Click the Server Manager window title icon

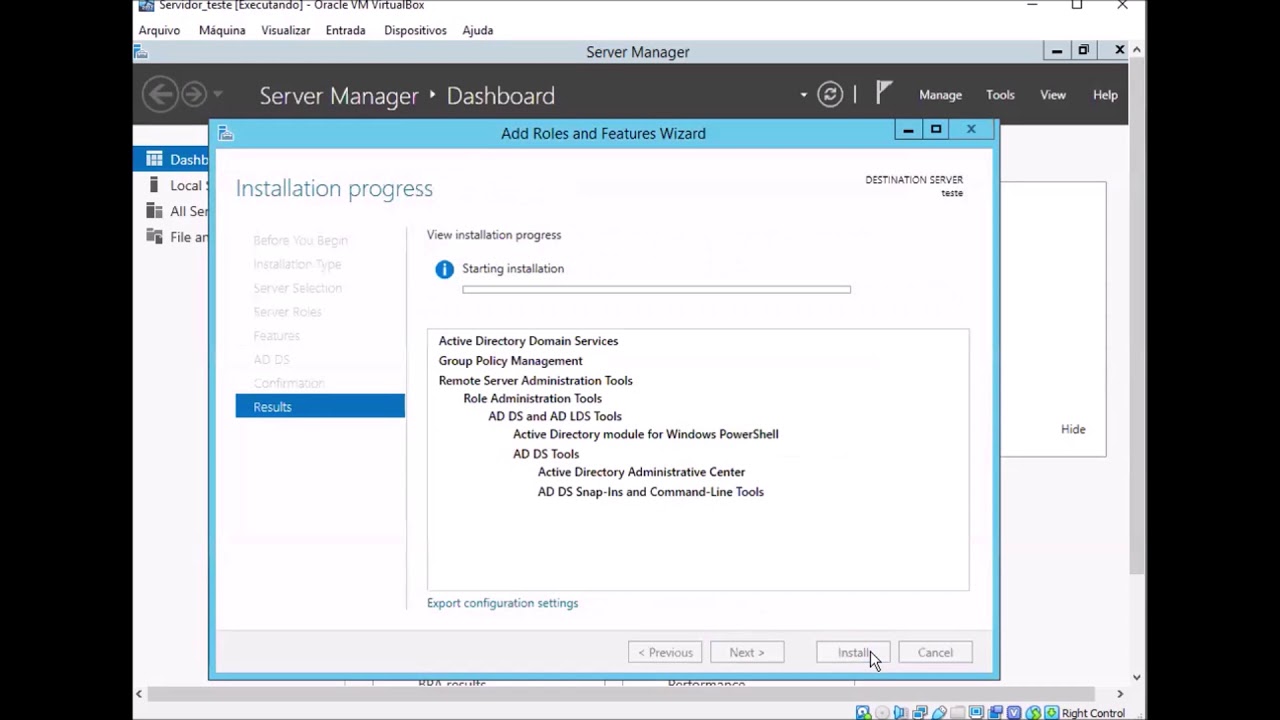tap(141, 52)
